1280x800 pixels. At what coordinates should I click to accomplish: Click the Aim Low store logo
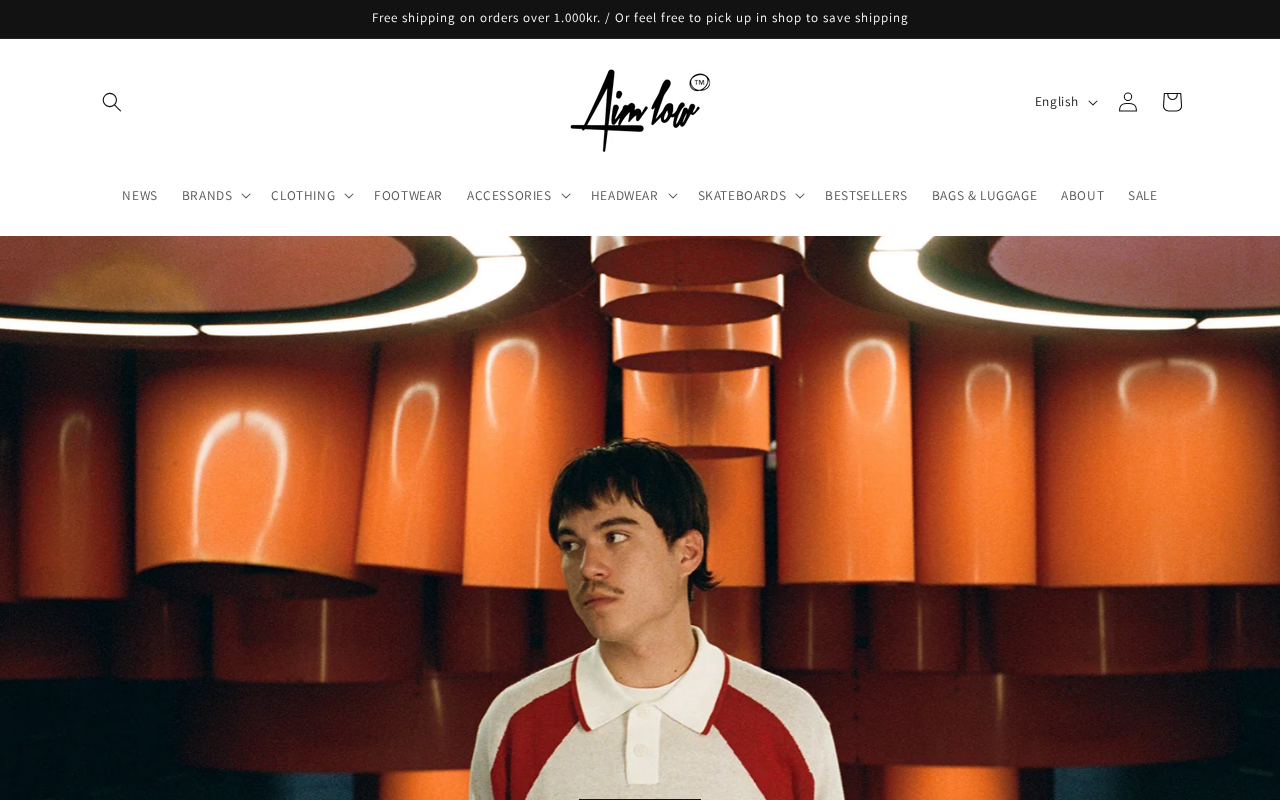[640, 110]
